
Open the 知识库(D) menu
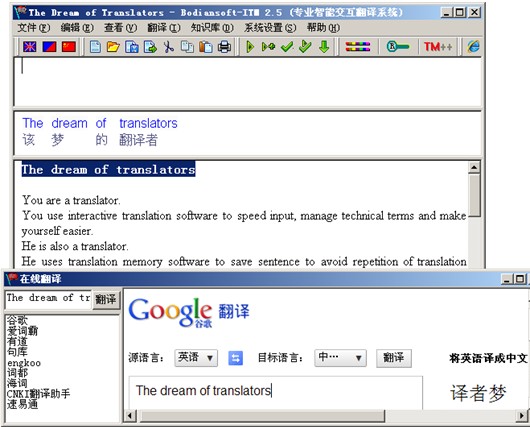[212, 28]
